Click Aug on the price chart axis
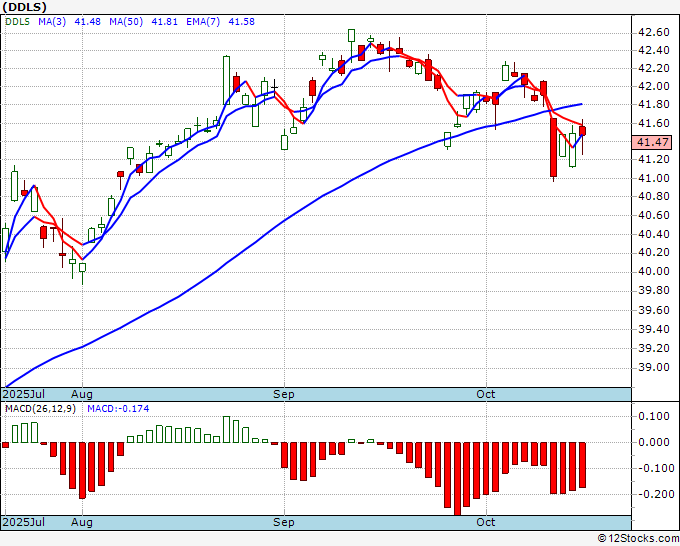 (82, 394)
